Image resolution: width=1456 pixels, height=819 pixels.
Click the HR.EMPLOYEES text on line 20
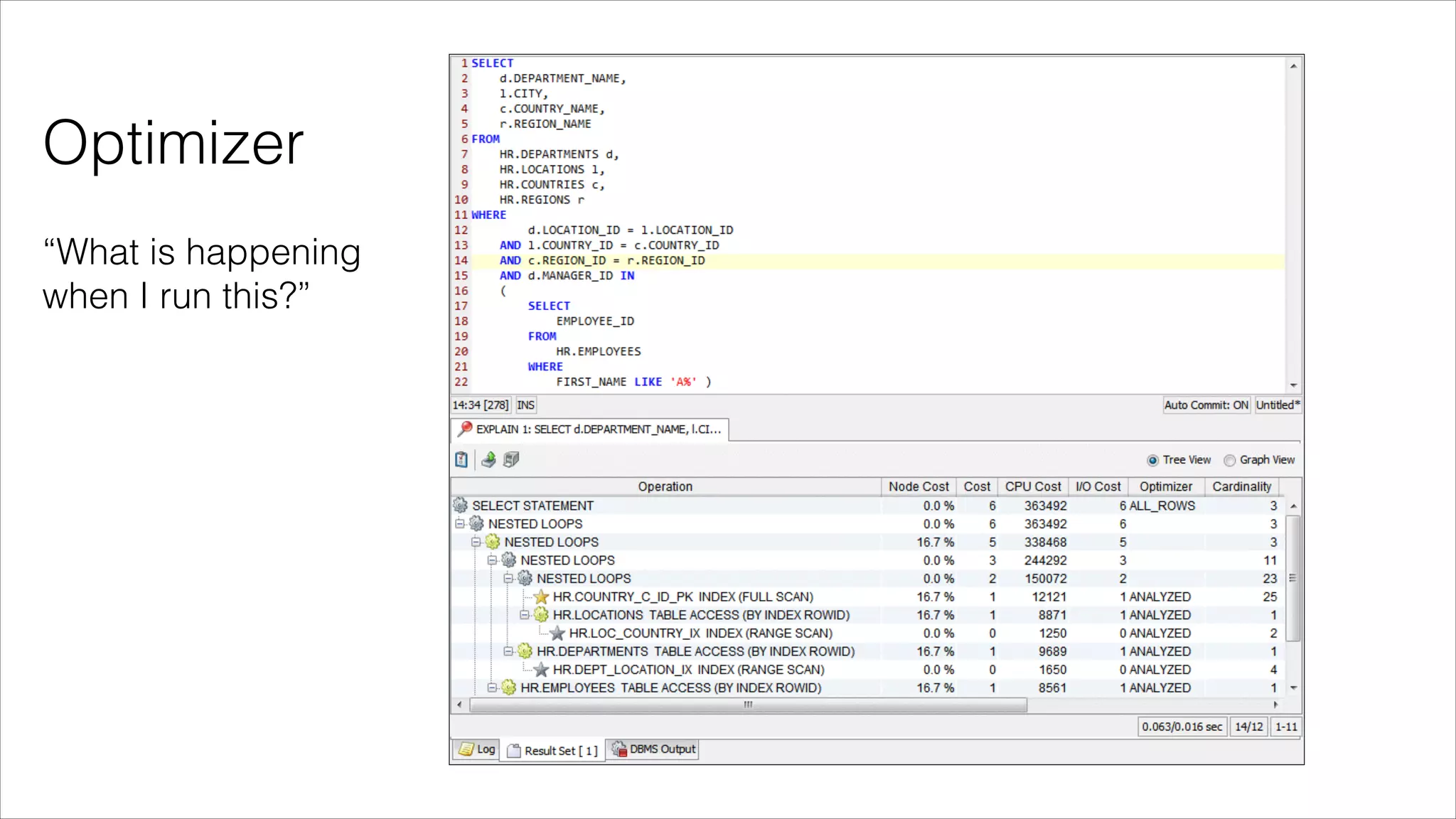pos(599,352)
